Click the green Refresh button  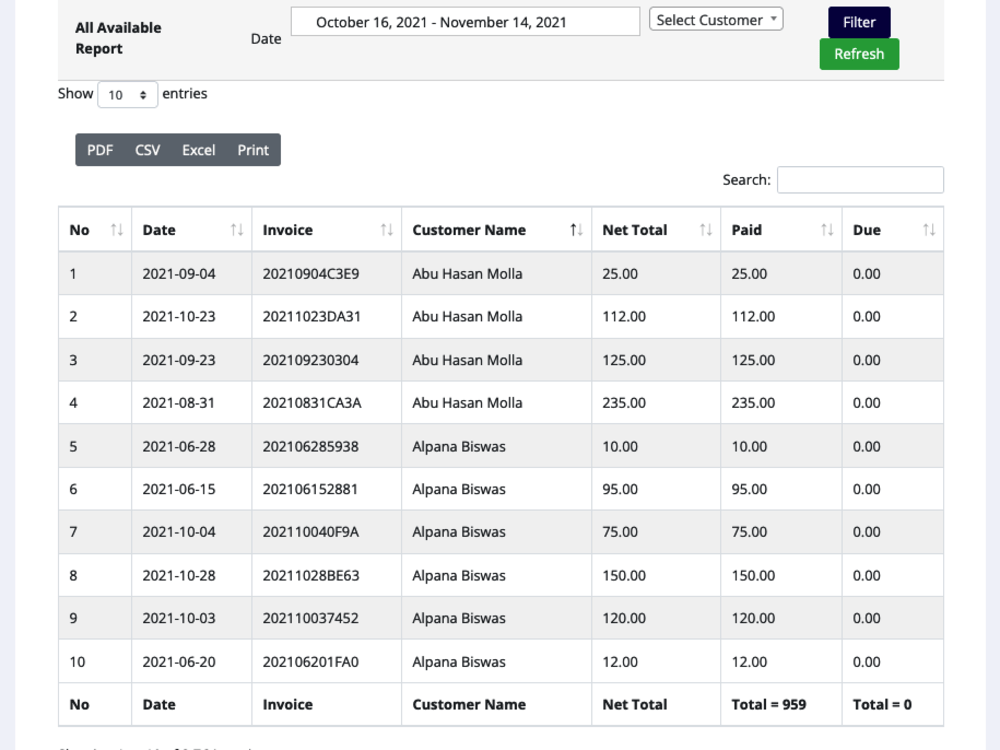click(859, 54)
